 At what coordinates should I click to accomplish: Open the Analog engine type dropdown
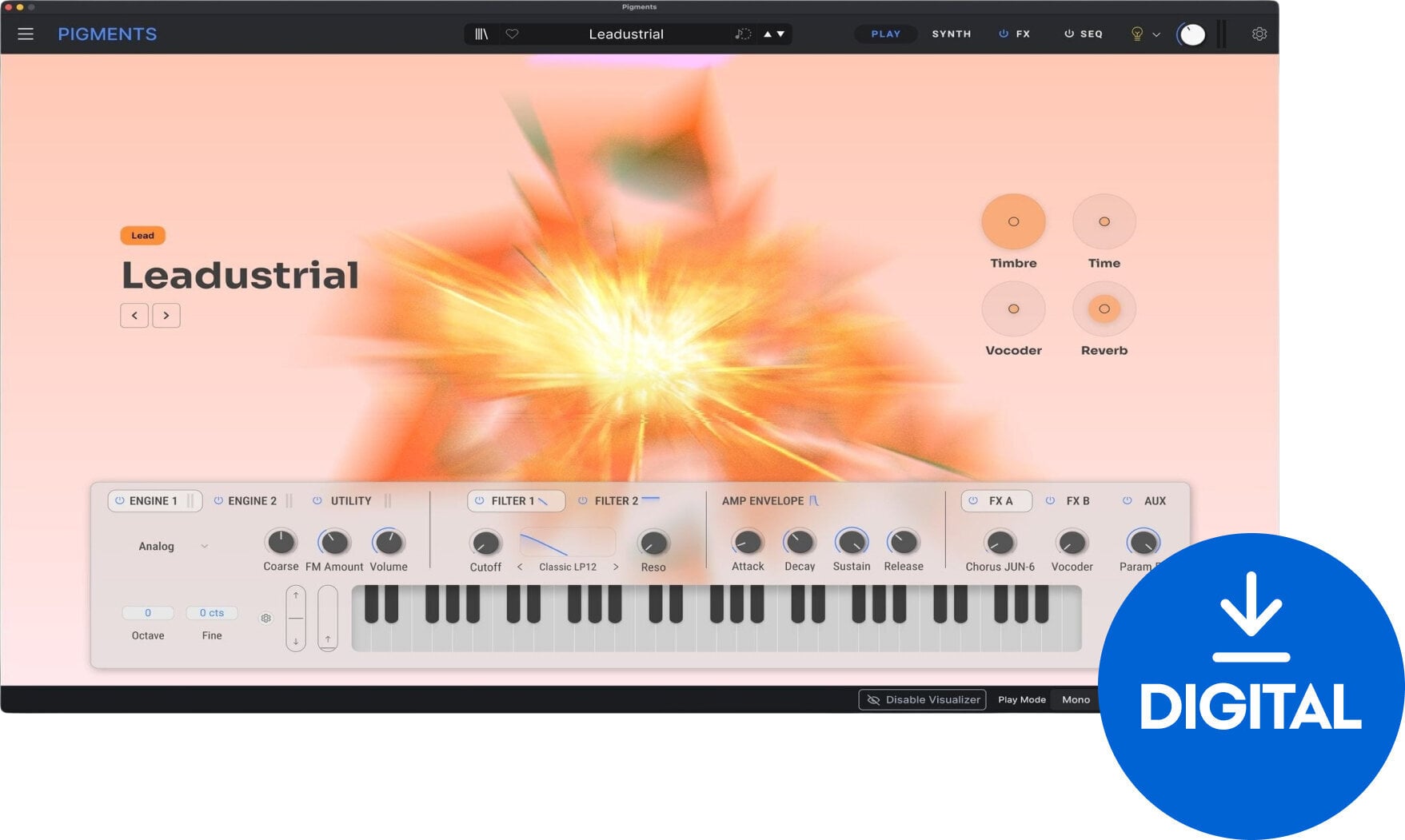pos(172,547)
